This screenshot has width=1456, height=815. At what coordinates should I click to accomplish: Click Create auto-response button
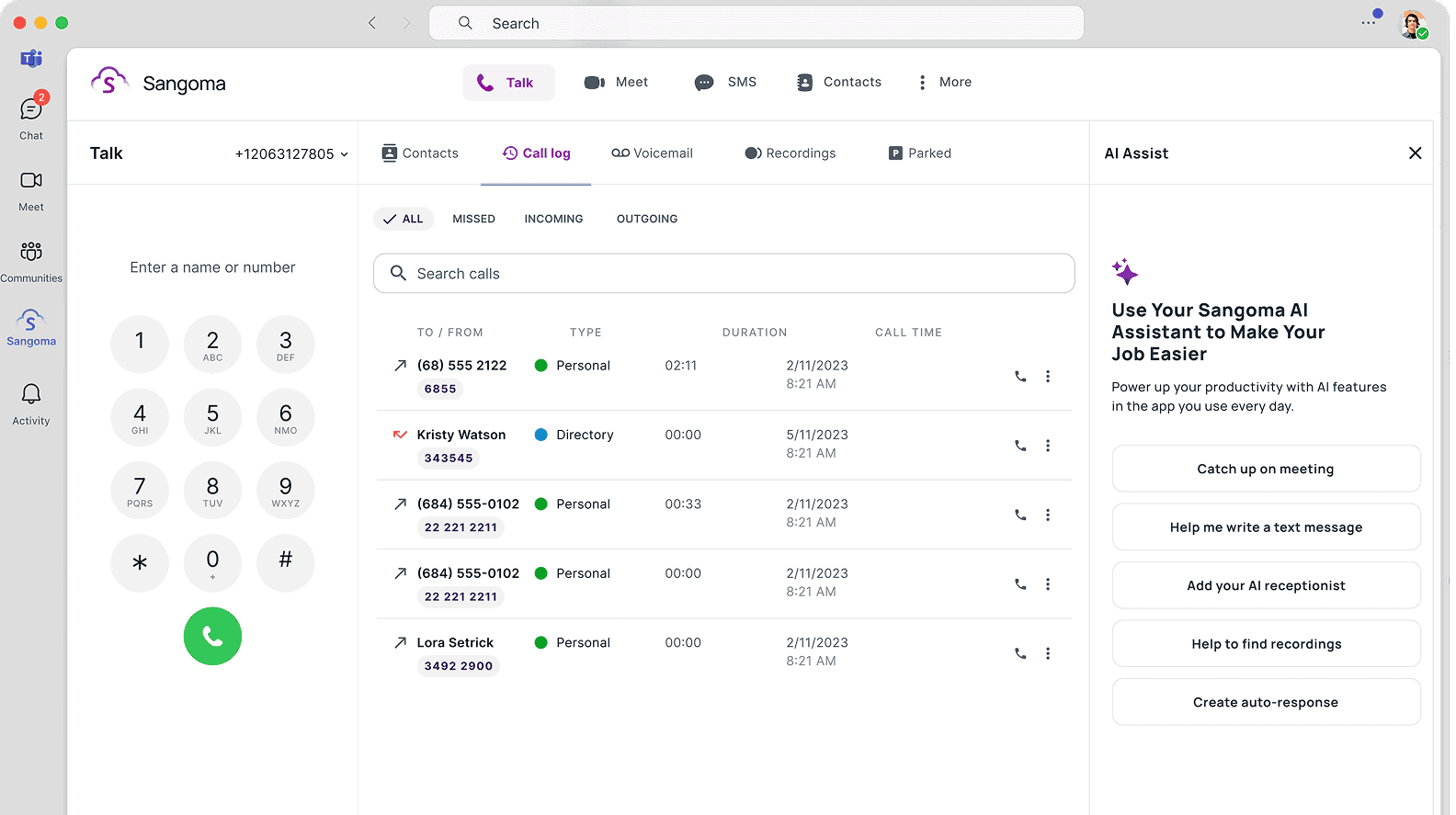(1265, 702)
